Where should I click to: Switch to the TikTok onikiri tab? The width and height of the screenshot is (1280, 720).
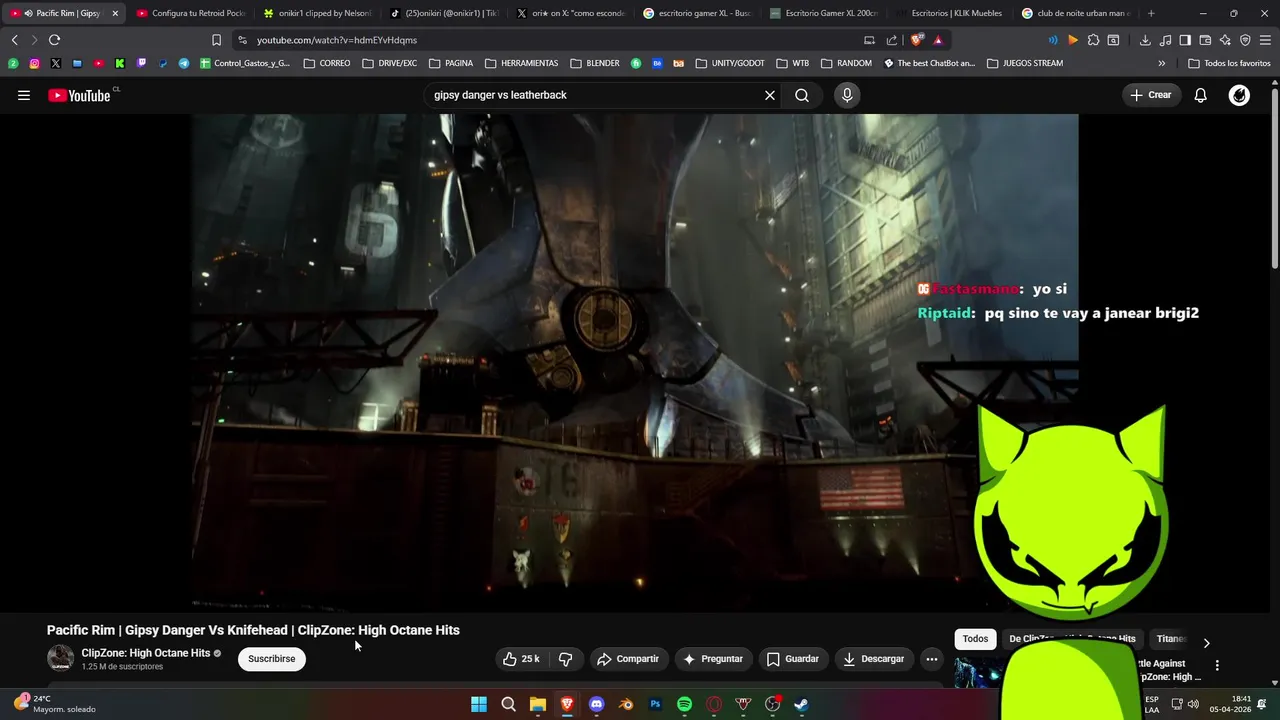(445, 13)
